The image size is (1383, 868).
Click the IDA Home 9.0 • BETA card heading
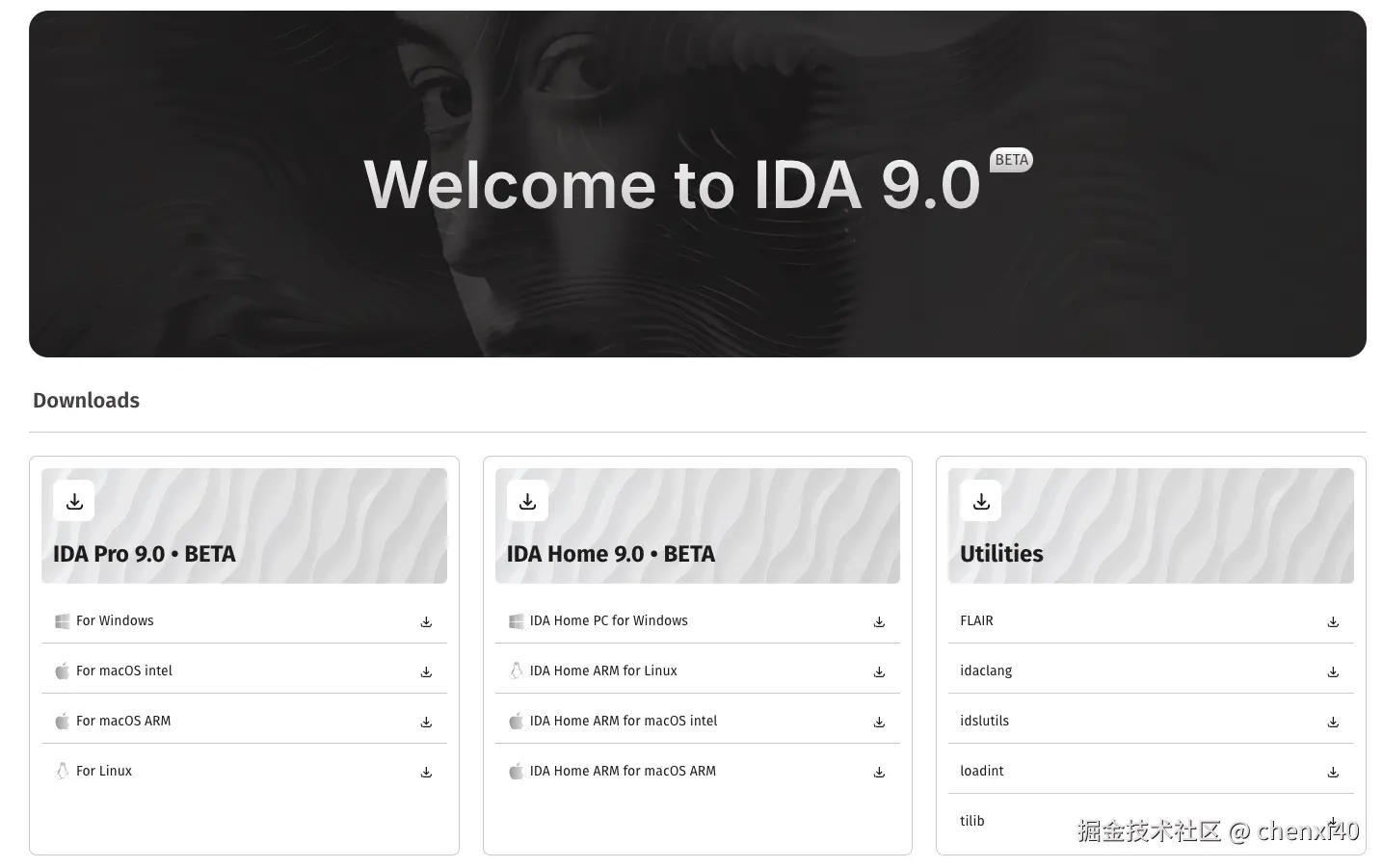(x=611, y=554)
